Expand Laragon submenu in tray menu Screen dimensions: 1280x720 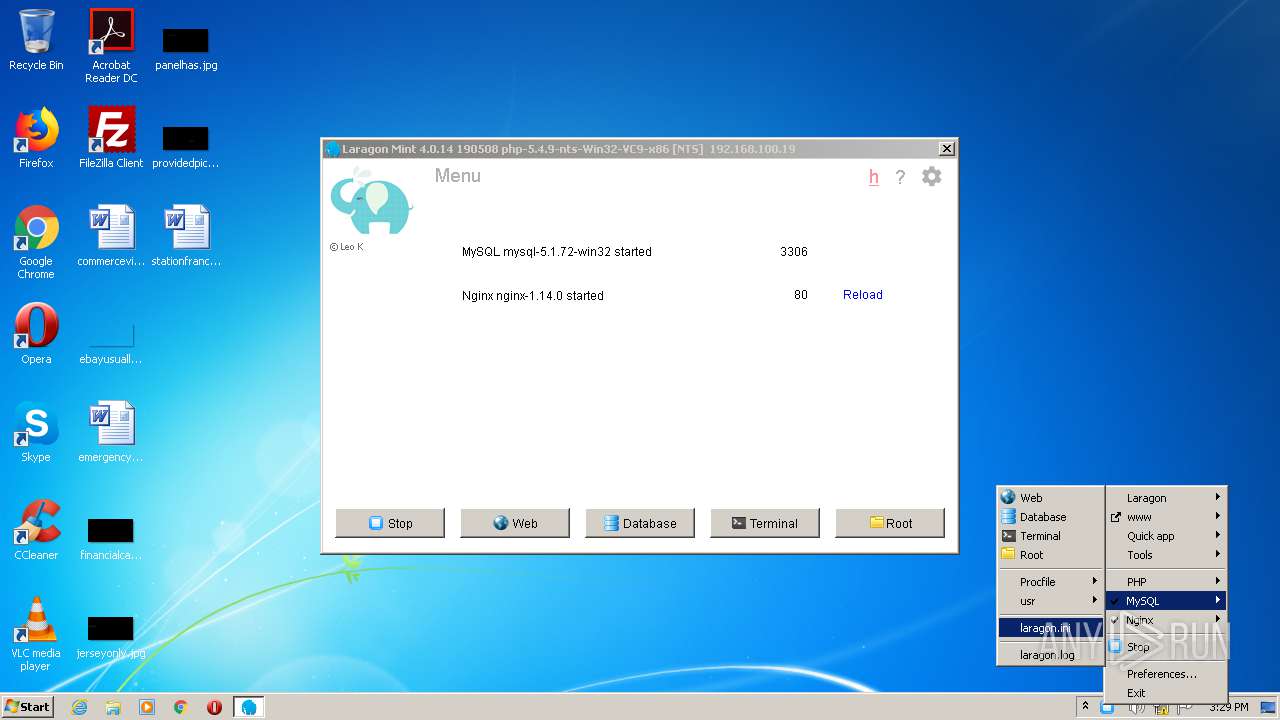pos(1166,498)
